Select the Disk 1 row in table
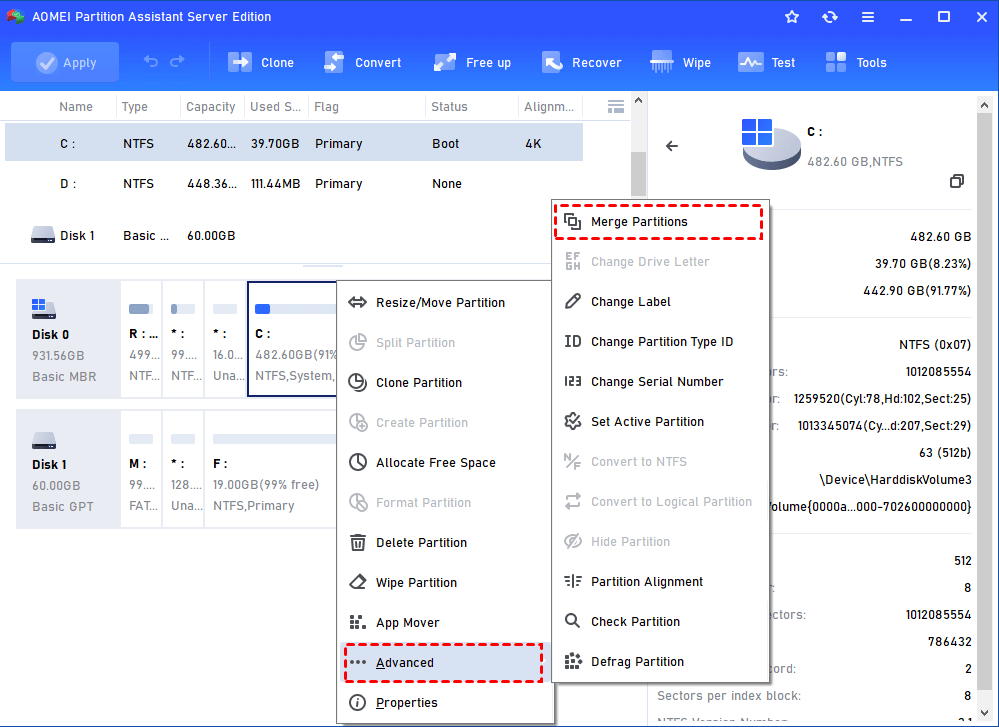 coord(294,236)
